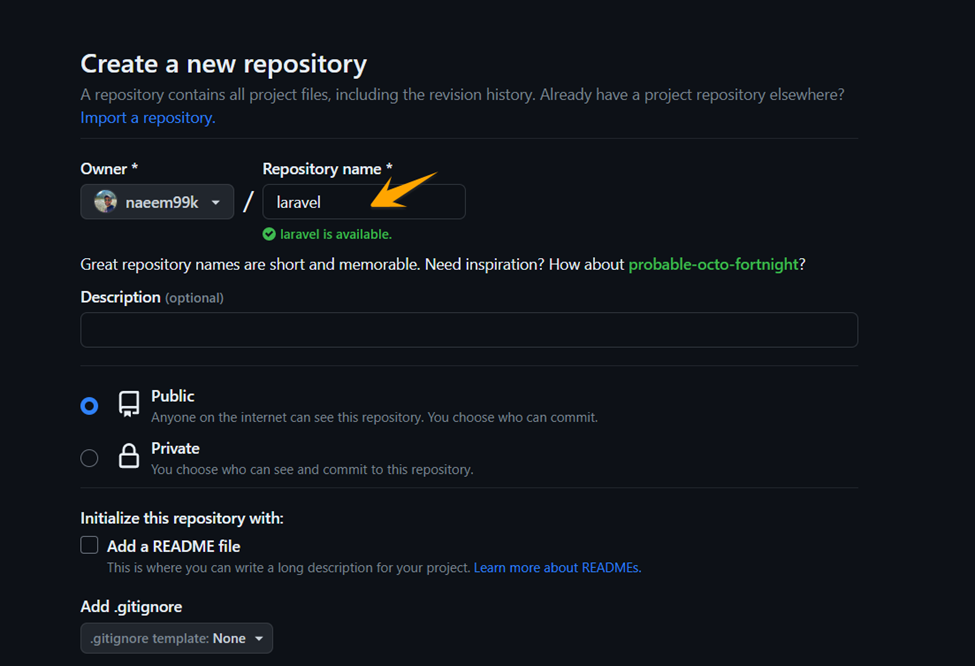
Task: Click the Repository name input field
Action: point(363,201)
